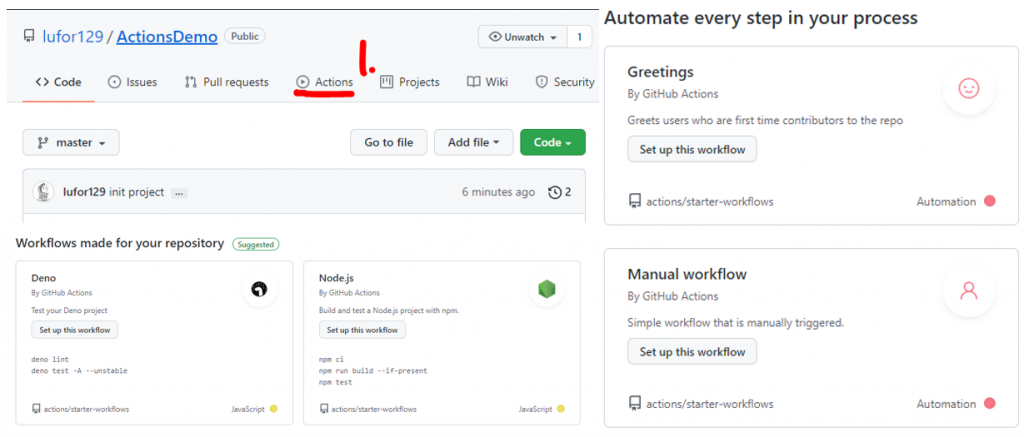Open the init project commit message
The image size is (1024, 437).
138,192
